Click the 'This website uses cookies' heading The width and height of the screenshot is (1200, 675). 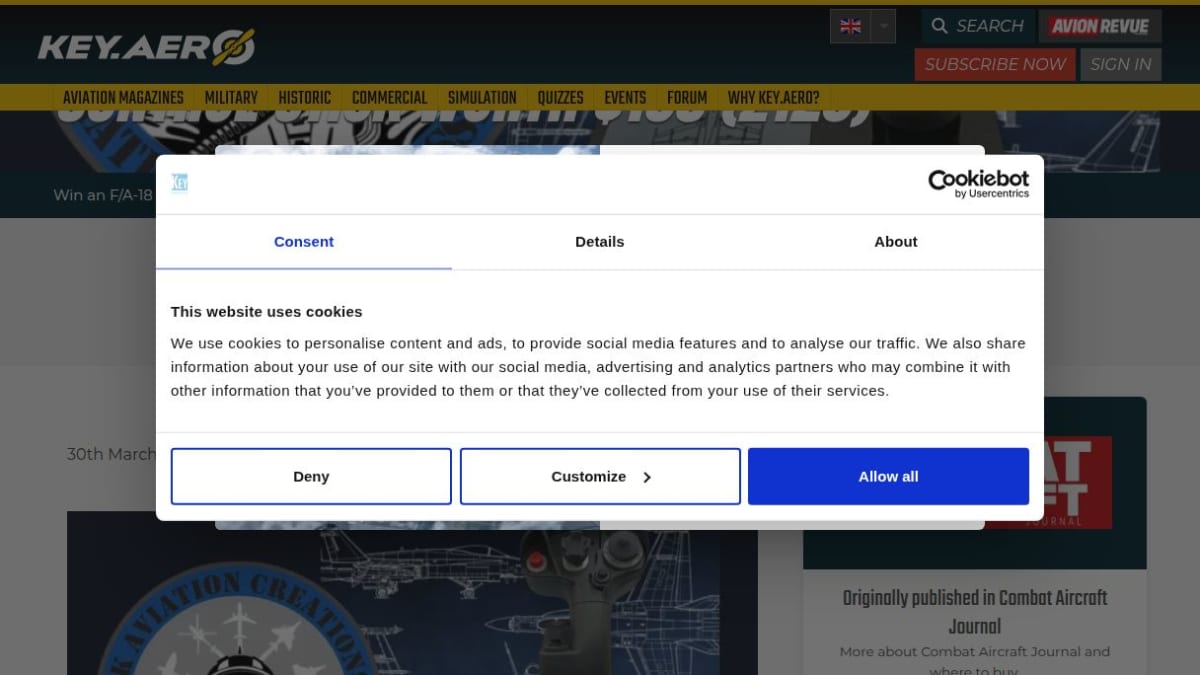(x=267, y=312)
